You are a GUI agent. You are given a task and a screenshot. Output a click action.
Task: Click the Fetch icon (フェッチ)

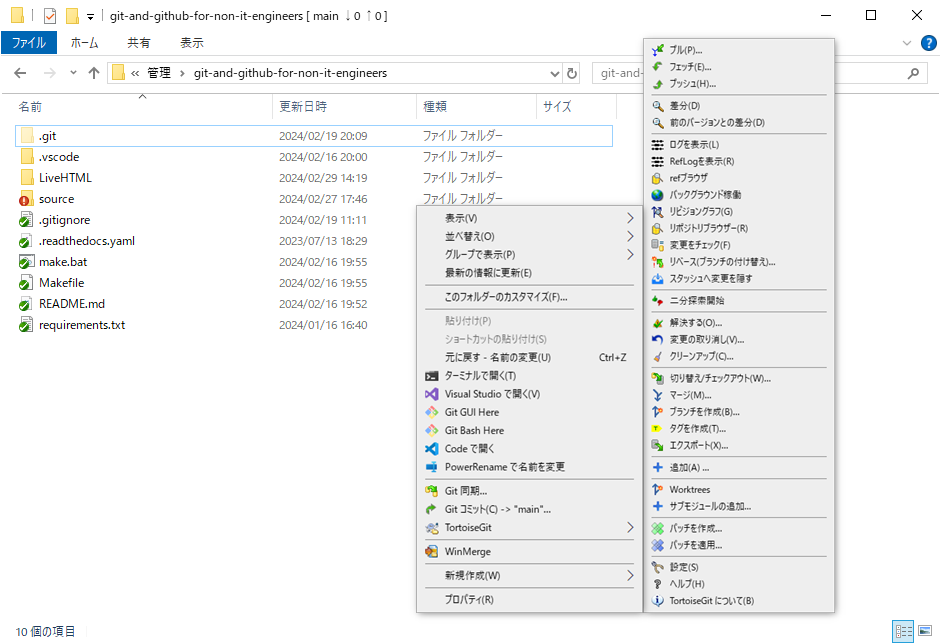[x=658, y=67]
